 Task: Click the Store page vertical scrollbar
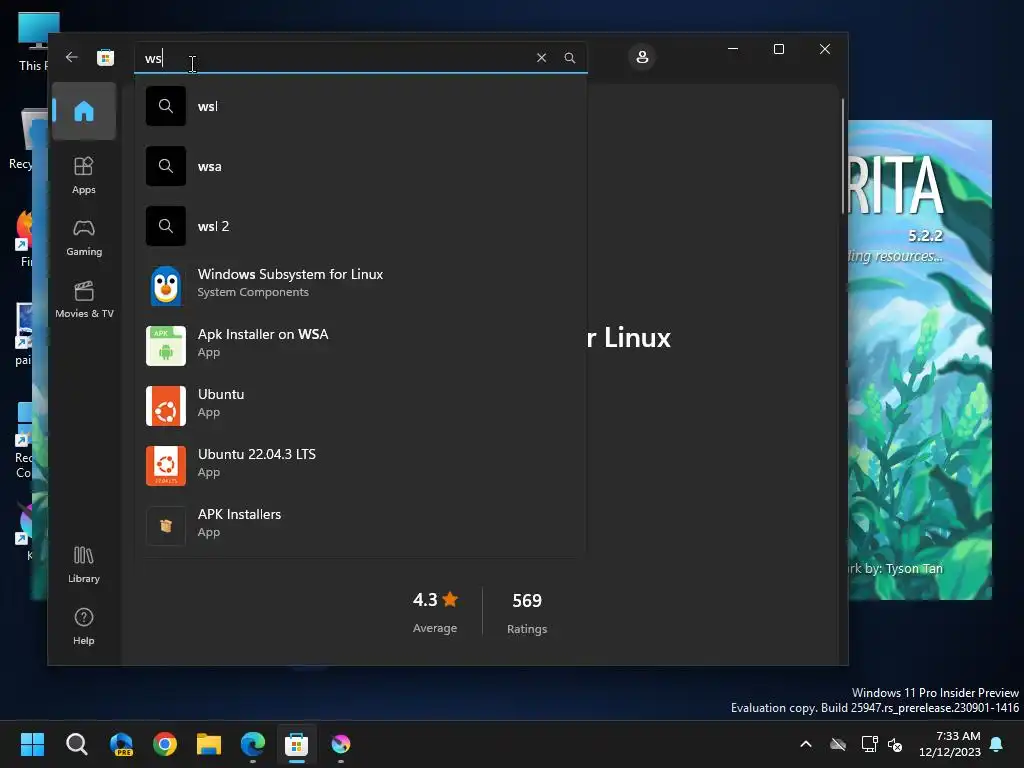[842, 157]
